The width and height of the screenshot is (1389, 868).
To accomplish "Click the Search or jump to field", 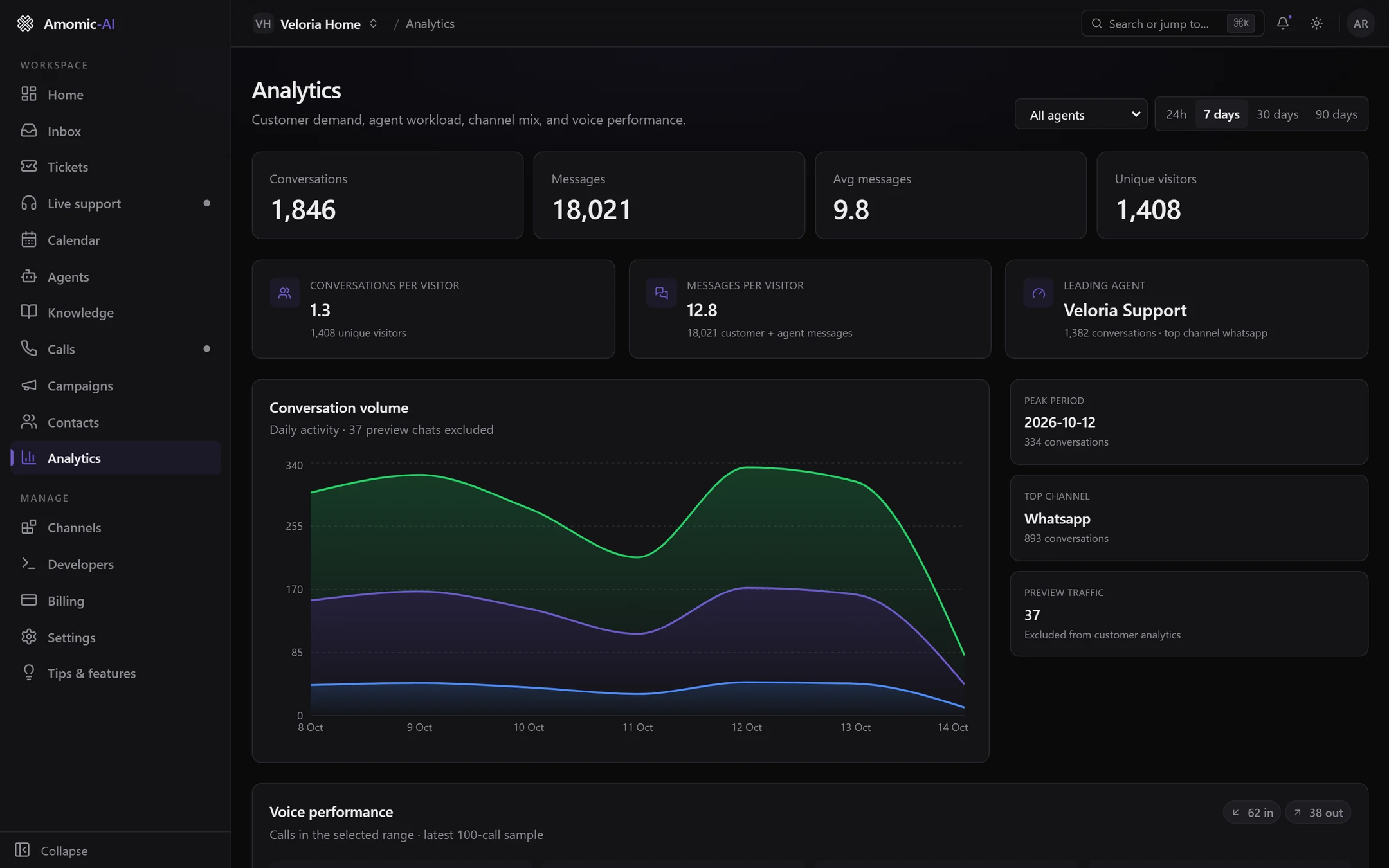I will tap(1172, 24).
